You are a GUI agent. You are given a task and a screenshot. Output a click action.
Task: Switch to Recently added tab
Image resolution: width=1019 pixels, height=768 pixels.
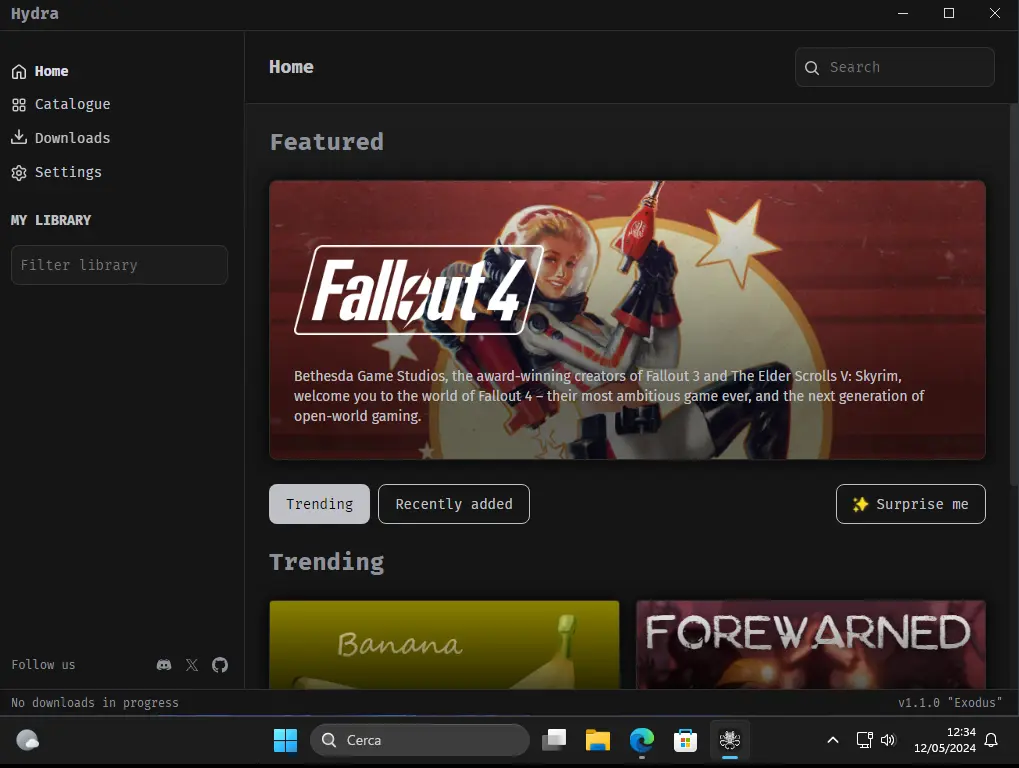pyautogui.click(x=454, y=504)
